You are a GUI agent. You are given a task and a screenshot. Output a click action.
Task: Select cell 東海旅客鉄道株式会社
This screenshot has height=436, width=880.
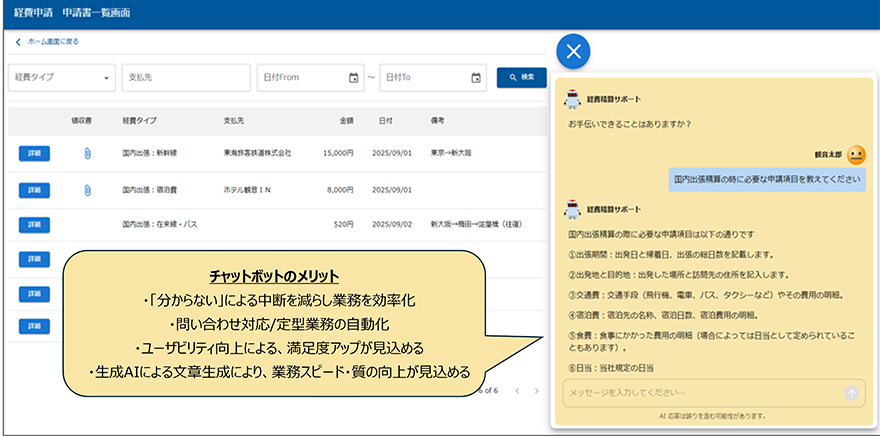click(x=257, y=153)
